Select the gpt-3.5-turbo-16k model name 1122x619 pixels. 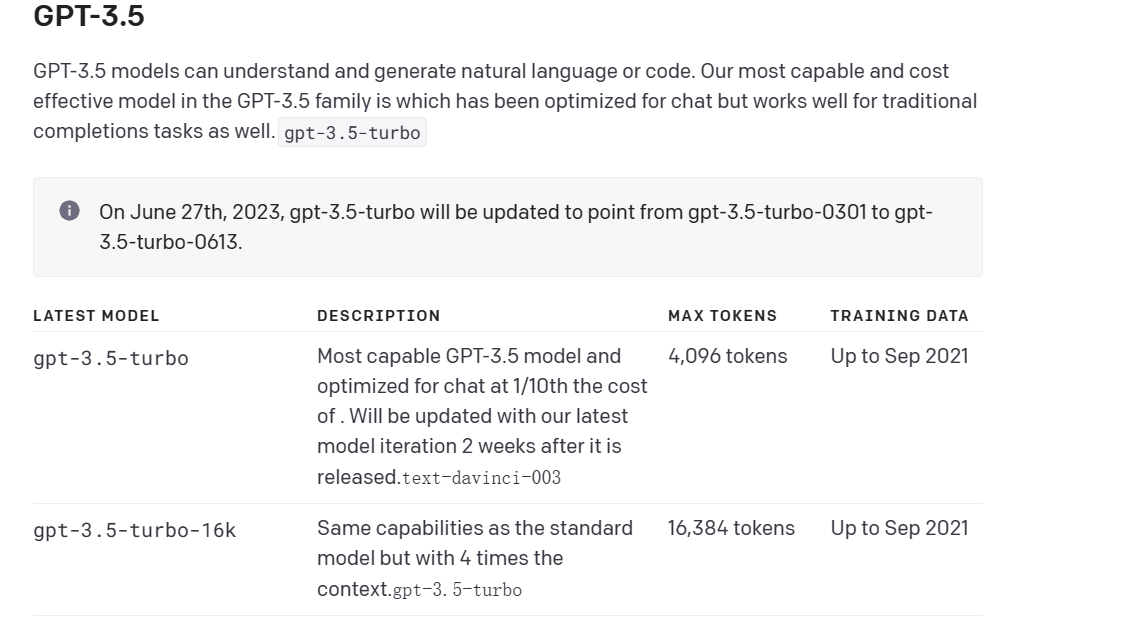click(134, 530)
